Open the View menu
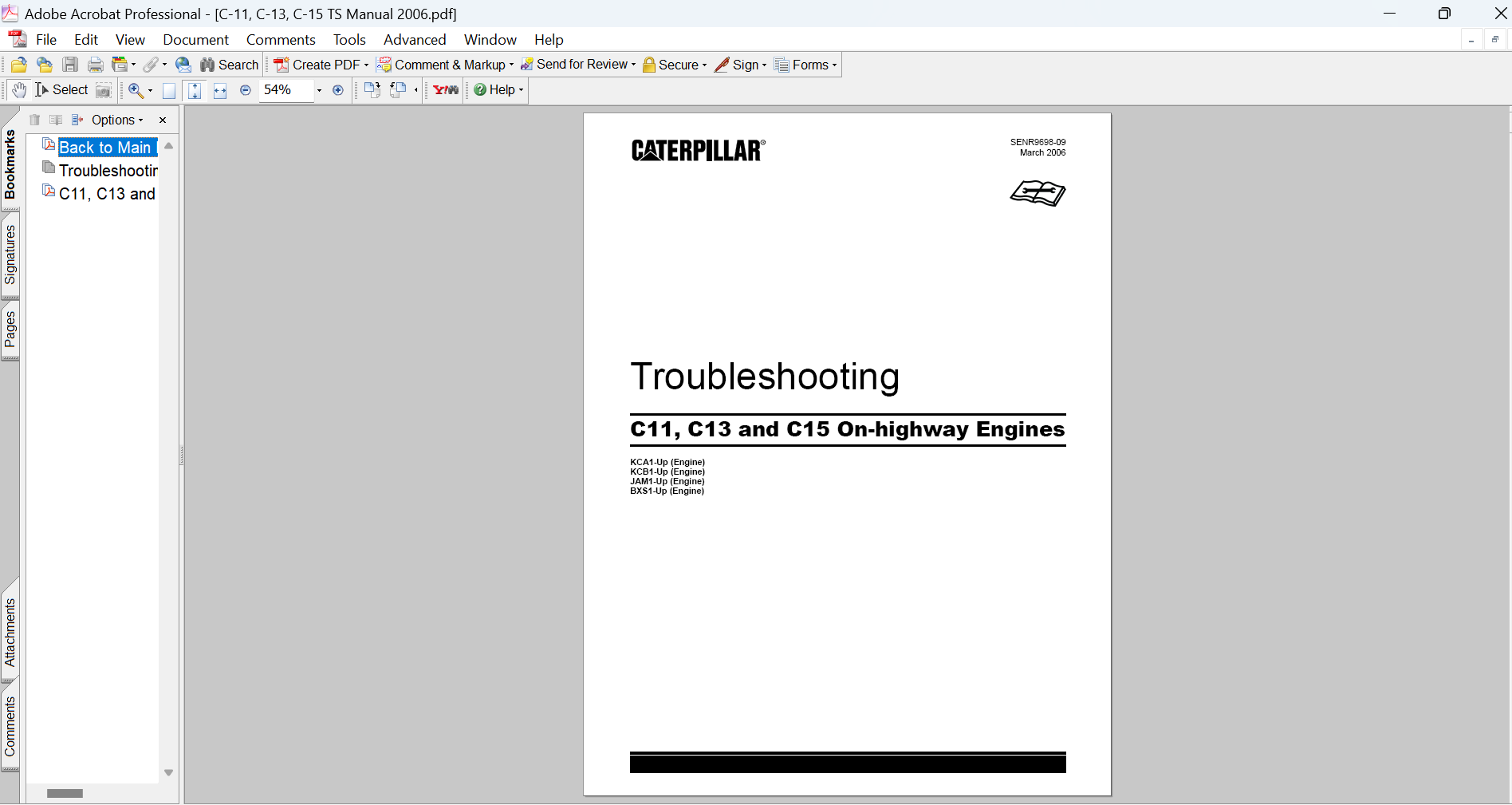 coord(130,40)
